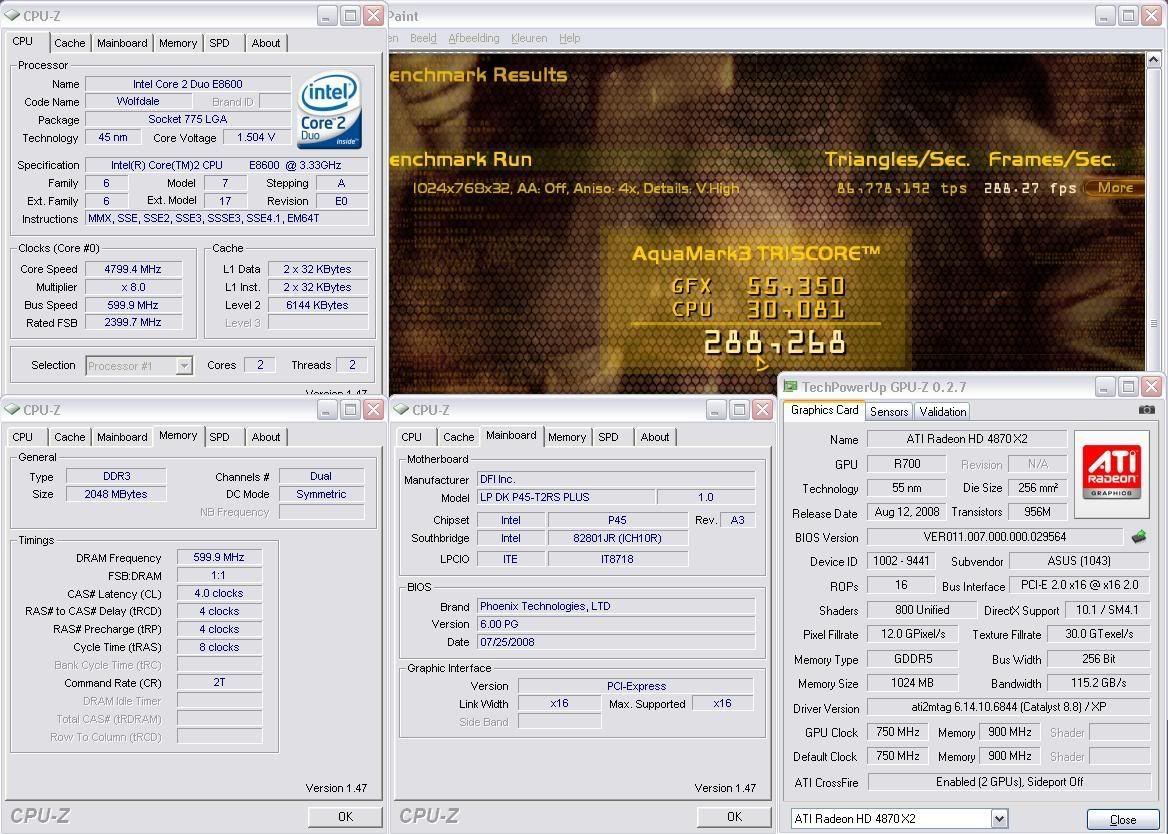Click the Driver Version ati2mtag field
This screenshot has width=1168, height=834.
pyautogui.click(x=1009, y=707)
